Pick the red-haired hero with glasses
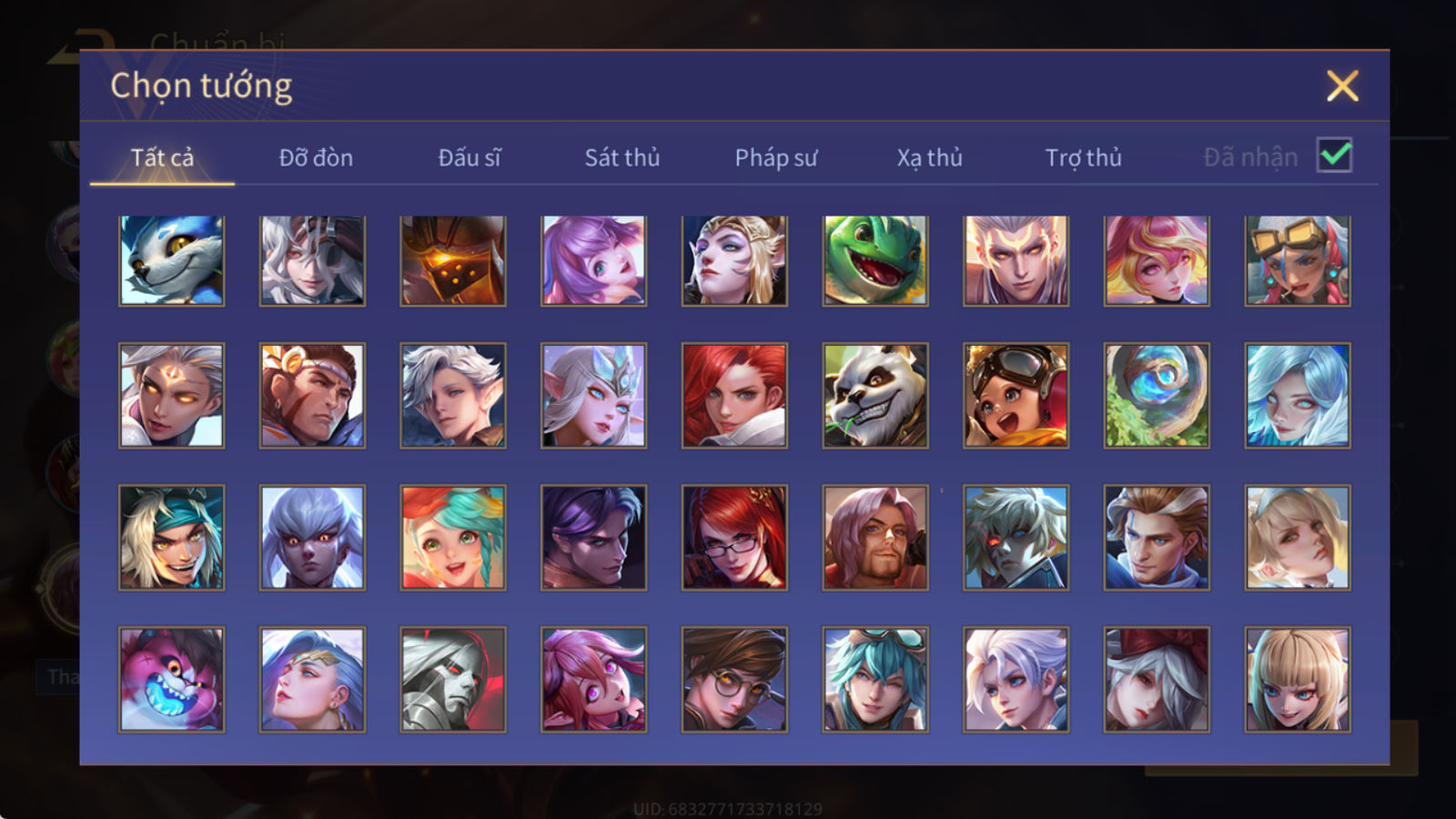The height and width of the screenshot is (819, 1456). 734,537
